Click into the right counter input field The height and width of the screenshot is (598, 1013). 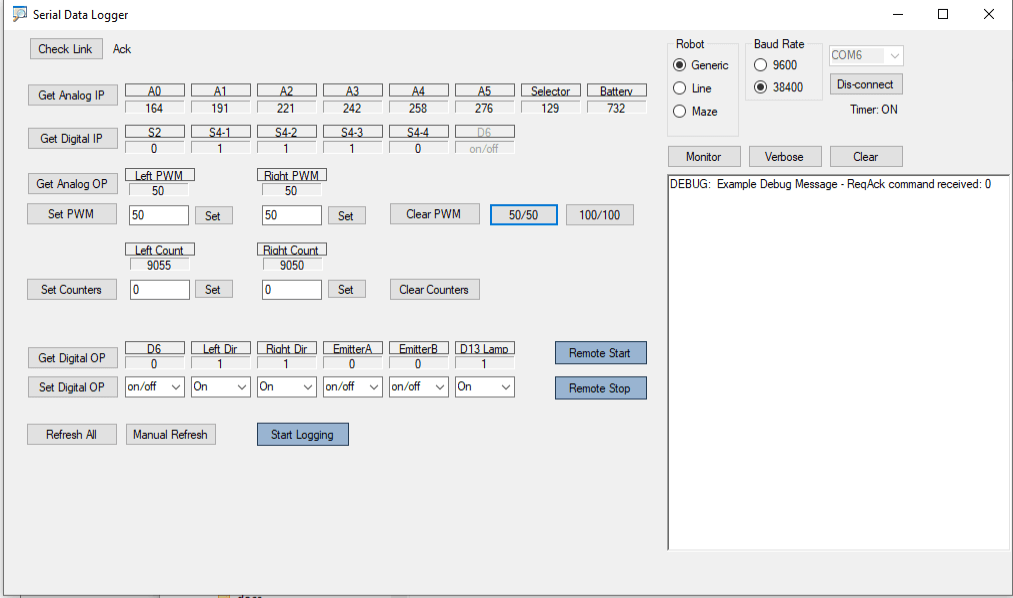tap(291, 290)
